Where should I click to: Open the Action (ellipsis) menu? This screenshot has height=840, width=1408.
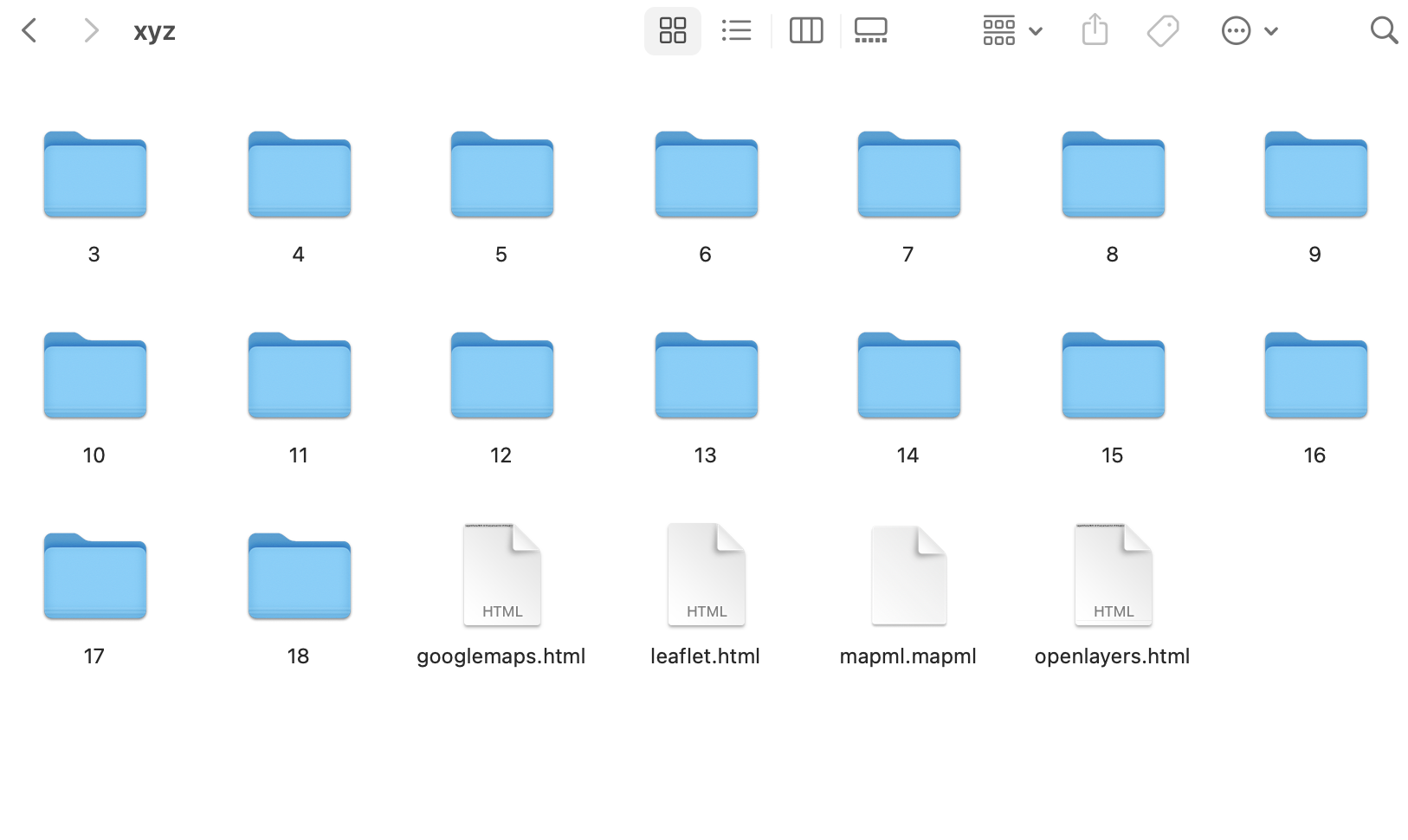(1250, 31)
